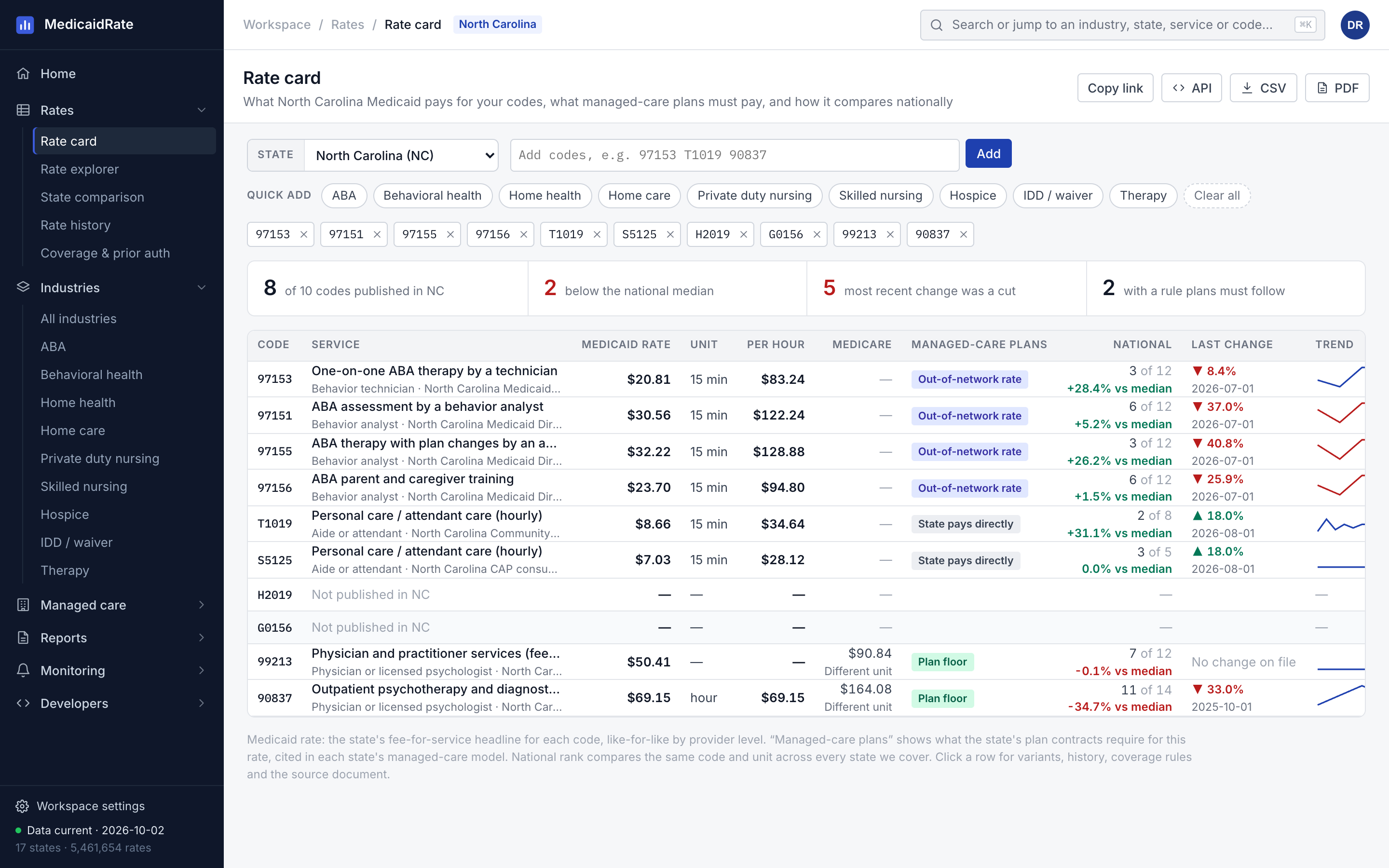
Task: Remove the 90837 code chip
Action: tap(963, 234)
